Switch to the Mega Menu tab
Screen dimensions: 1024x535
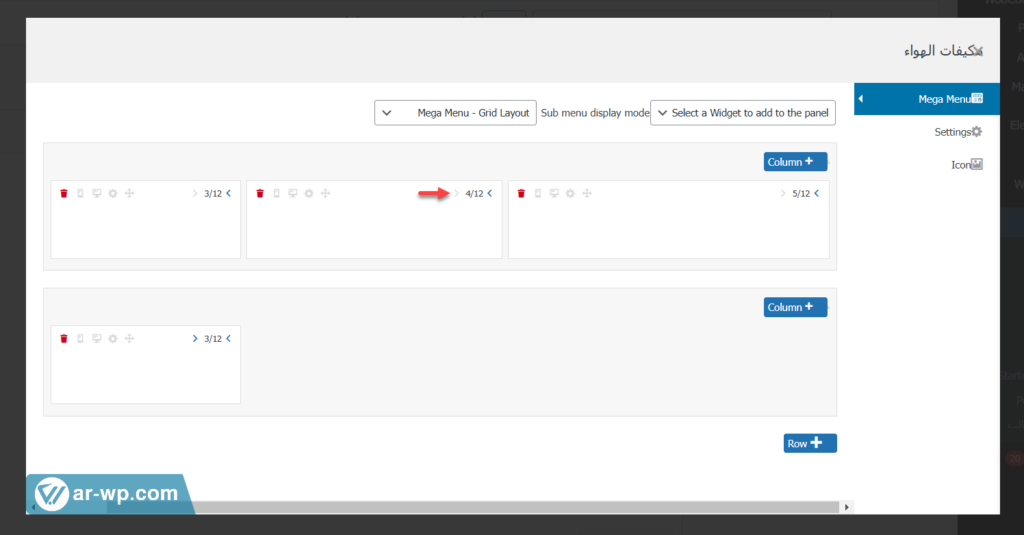927,99
